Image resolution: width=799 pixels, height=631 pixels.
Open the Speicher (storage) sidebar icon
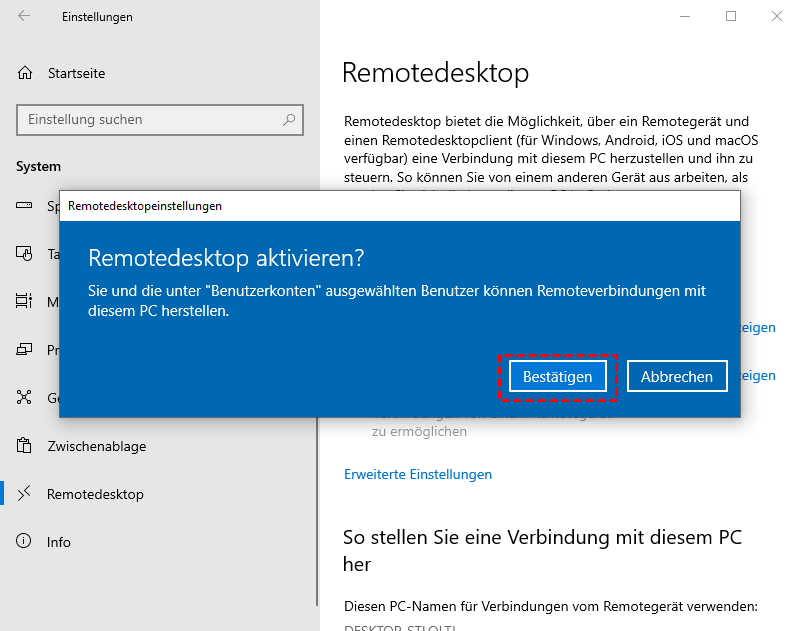coord(25,206)
